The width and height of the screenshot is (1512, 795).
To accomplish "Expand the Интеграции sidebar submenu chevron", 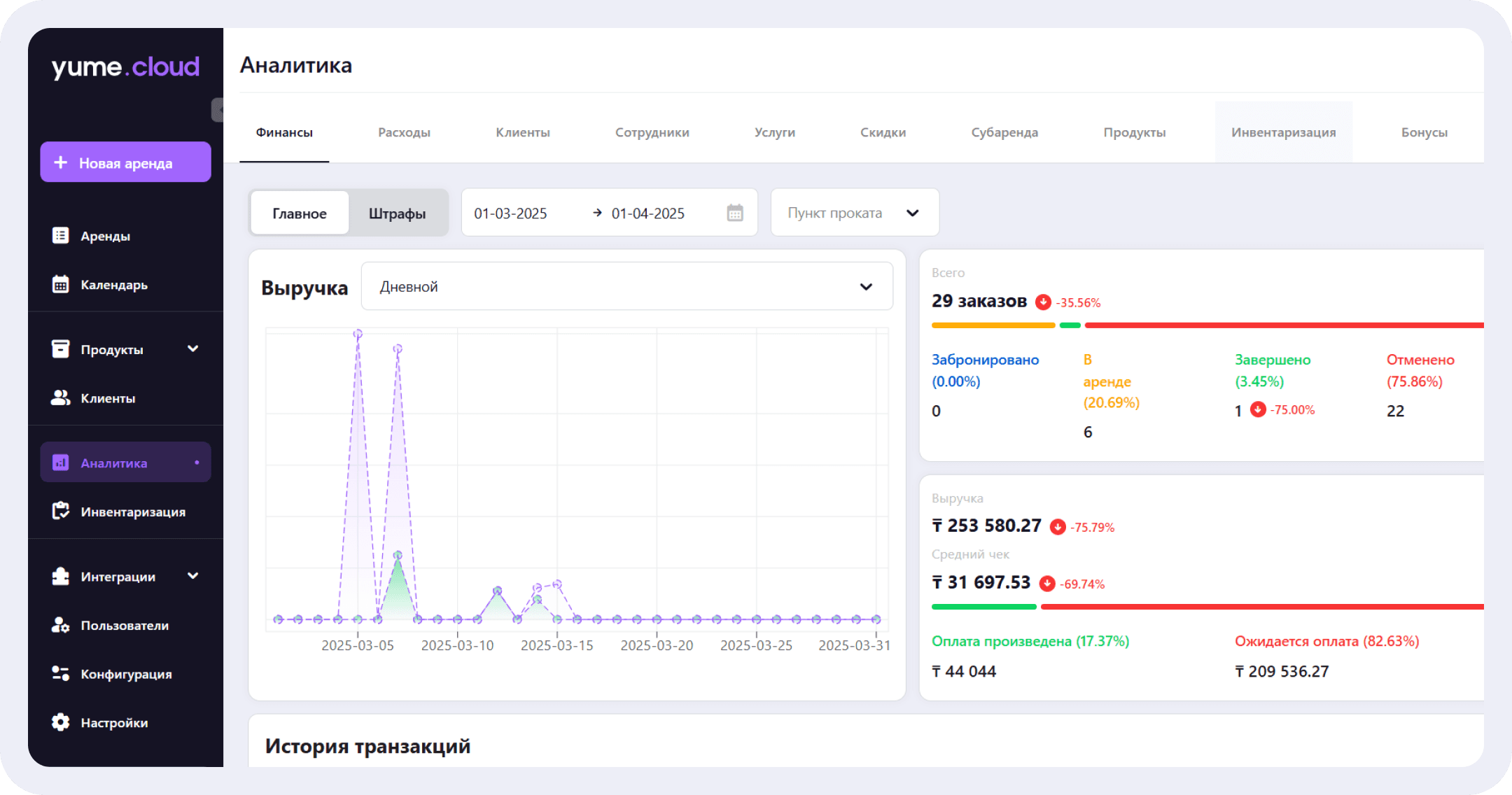I will click(x=193, y=576).
